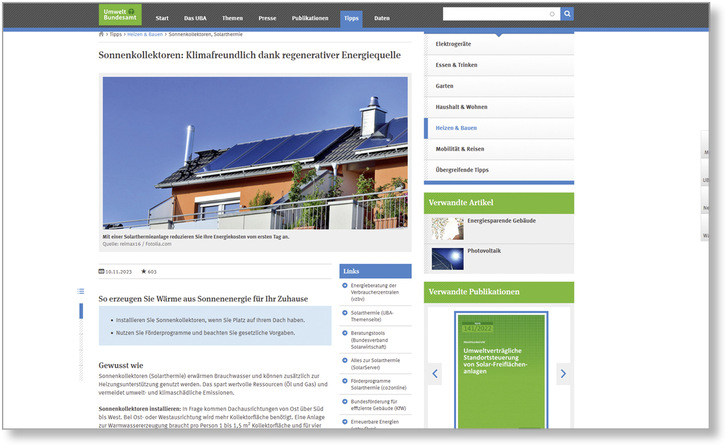Open the Tipps navigation tab
Screen dimensions: 728x447
pyautogui.click(x=351, y=18)
